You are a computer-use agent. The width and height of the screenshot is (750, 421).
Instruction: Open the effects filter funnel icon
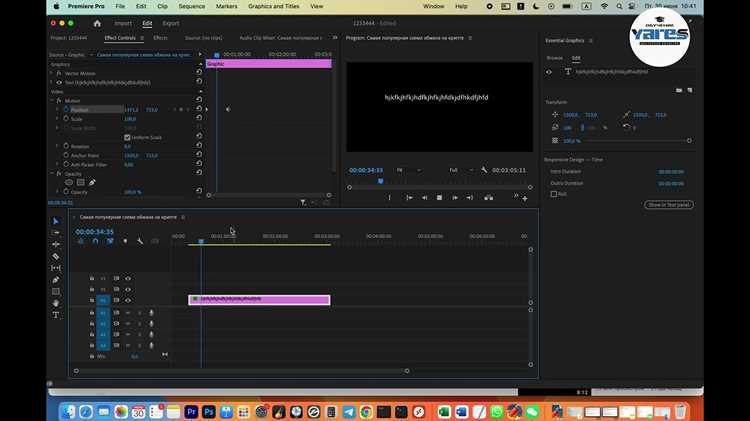[303, 203]
